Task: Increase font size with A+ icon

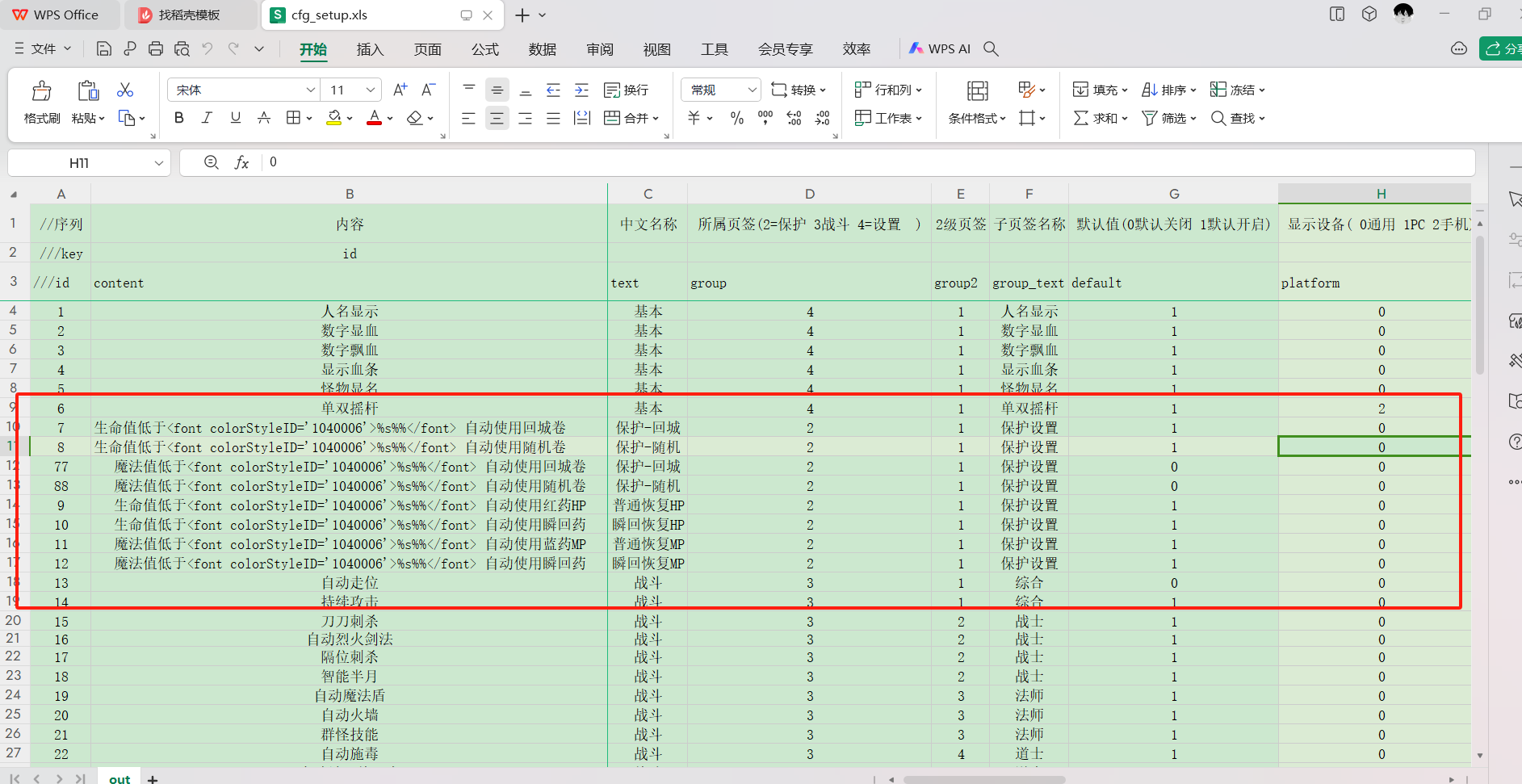Action: tap(400, 90)
